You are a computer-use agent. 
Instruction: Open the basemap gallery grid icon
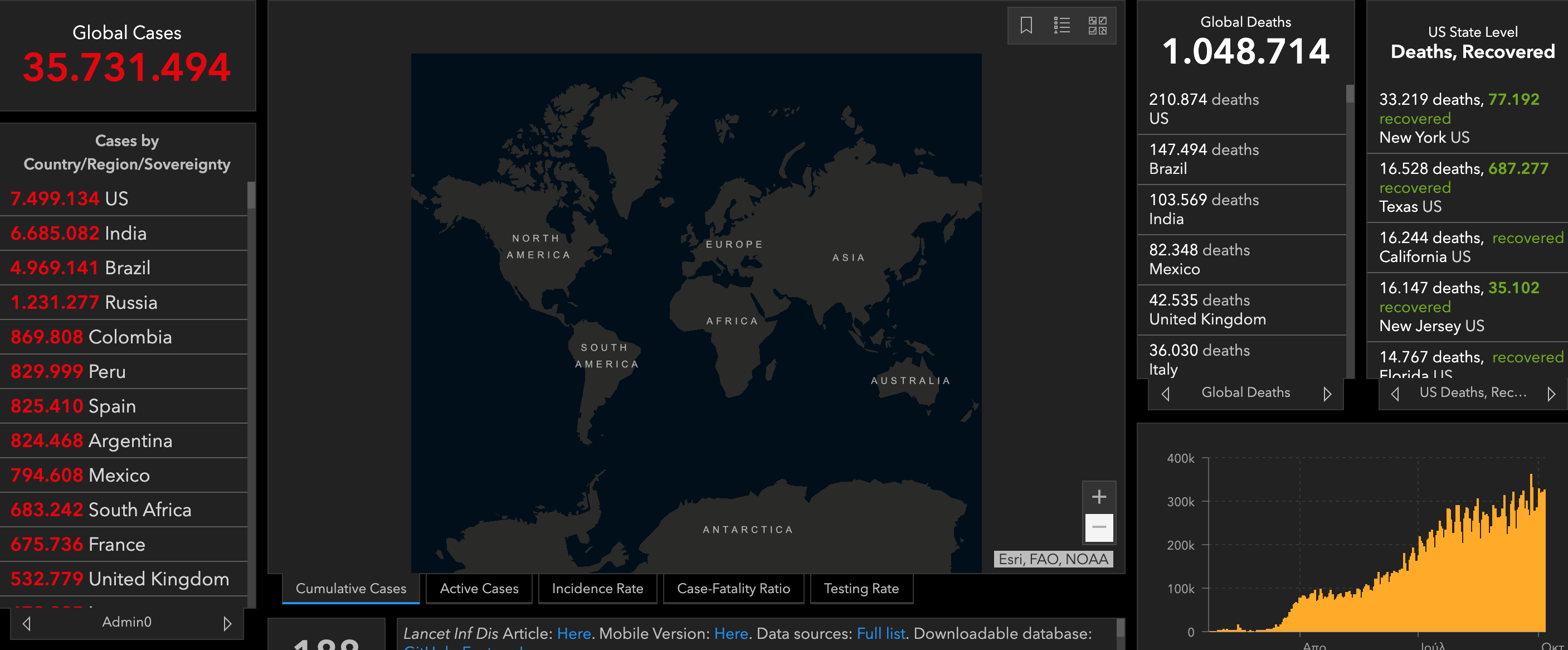click(x=1097, y=26)
